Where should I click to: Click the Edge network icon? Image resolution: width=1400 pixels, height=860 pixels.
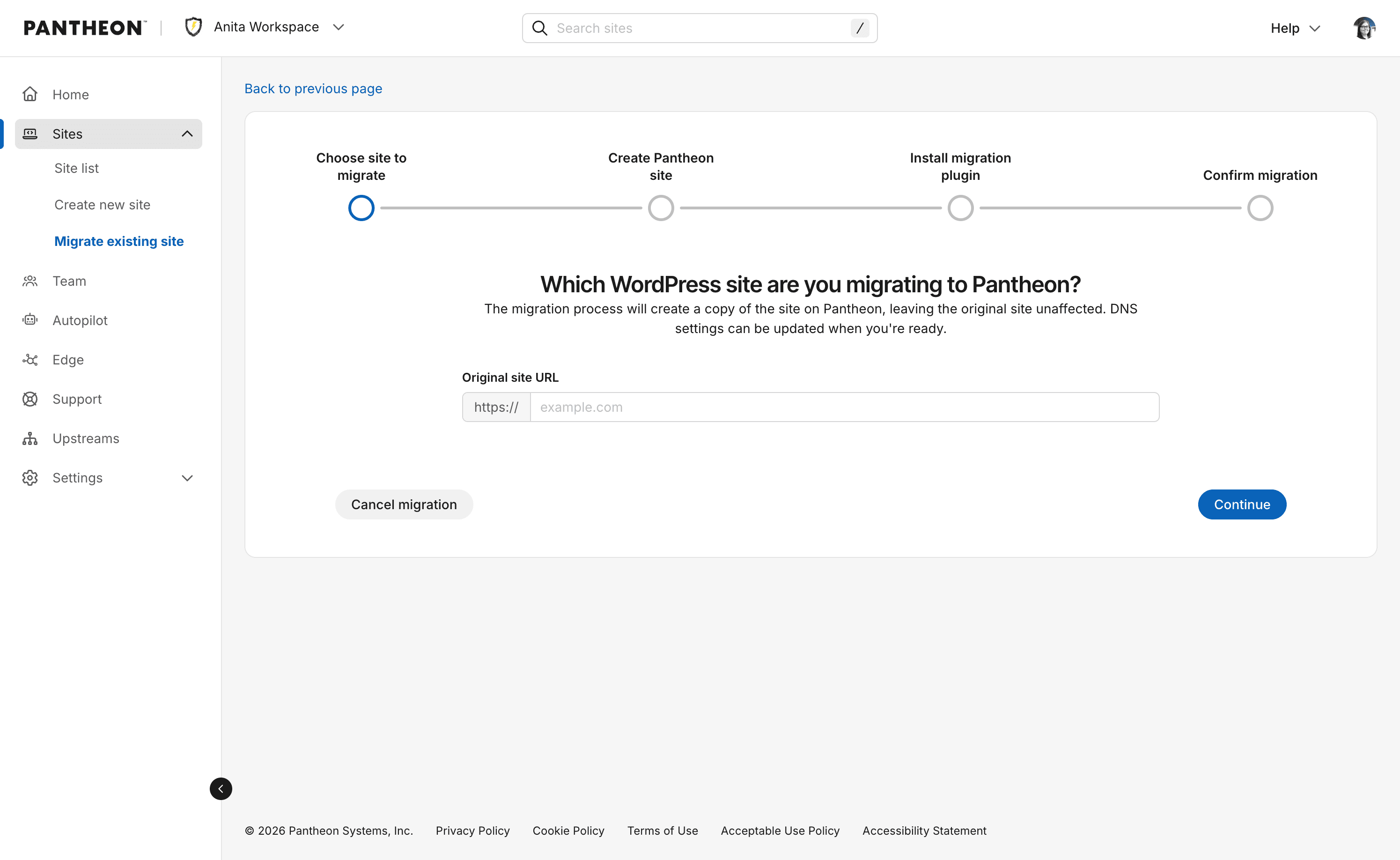coord(30,359)
